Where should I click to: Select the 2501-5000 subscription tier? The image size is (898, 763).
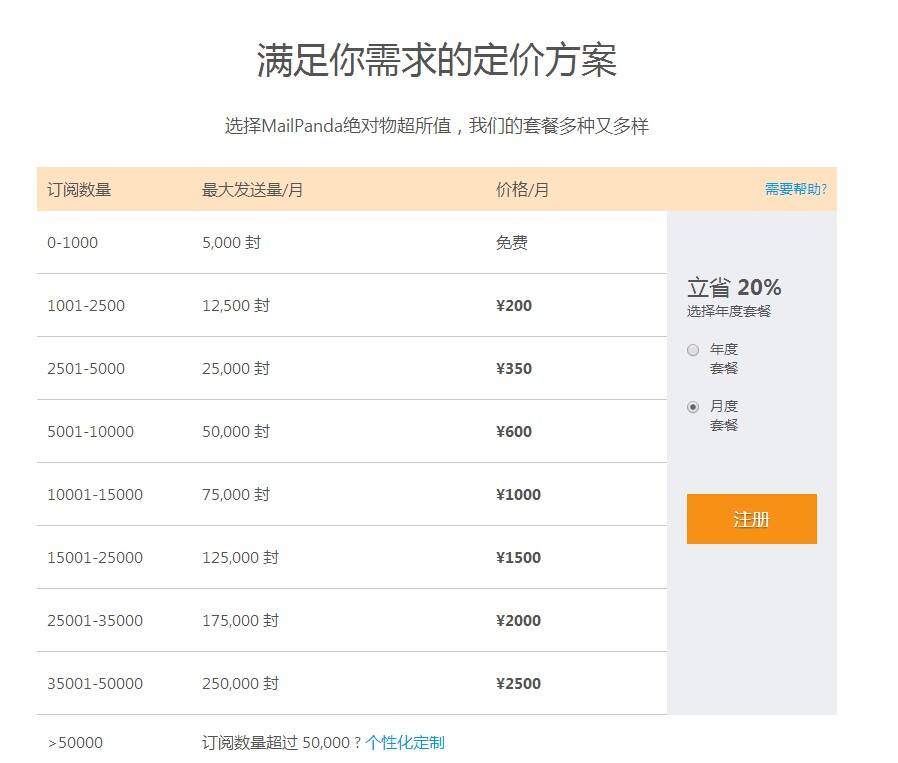click(86, 368)
